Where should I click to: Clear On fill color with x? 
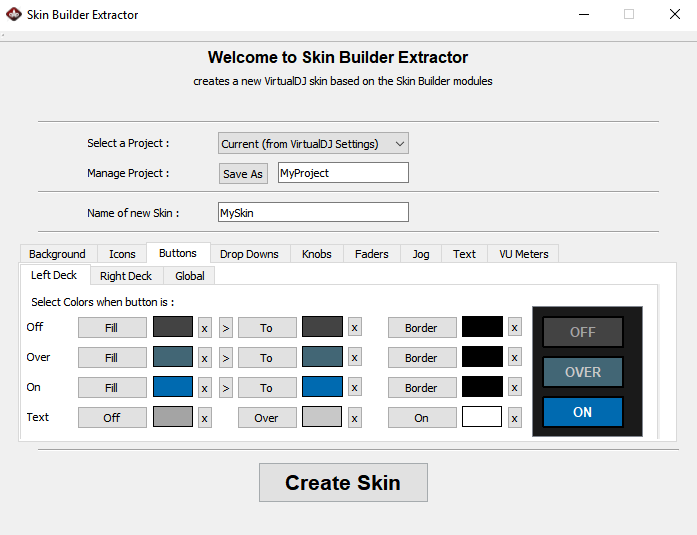click(x=204, y=388)
